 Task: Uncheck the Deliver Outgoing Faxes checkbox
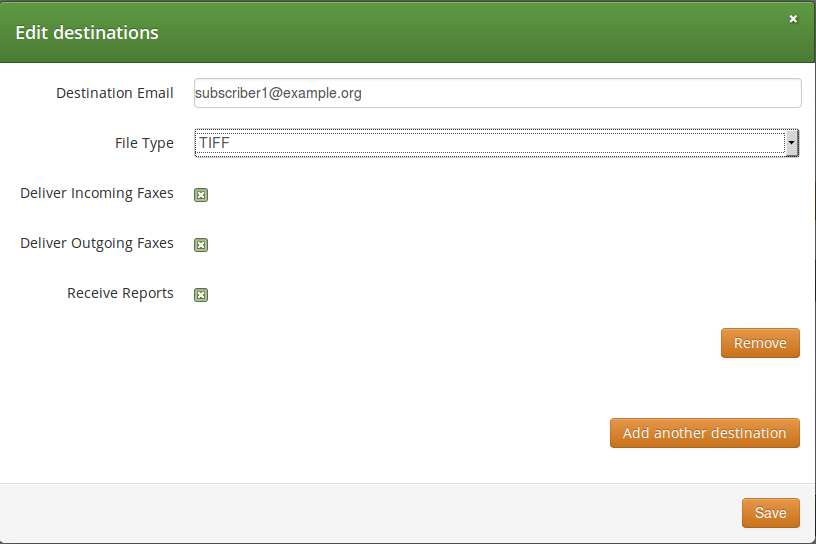pos(201,245)
